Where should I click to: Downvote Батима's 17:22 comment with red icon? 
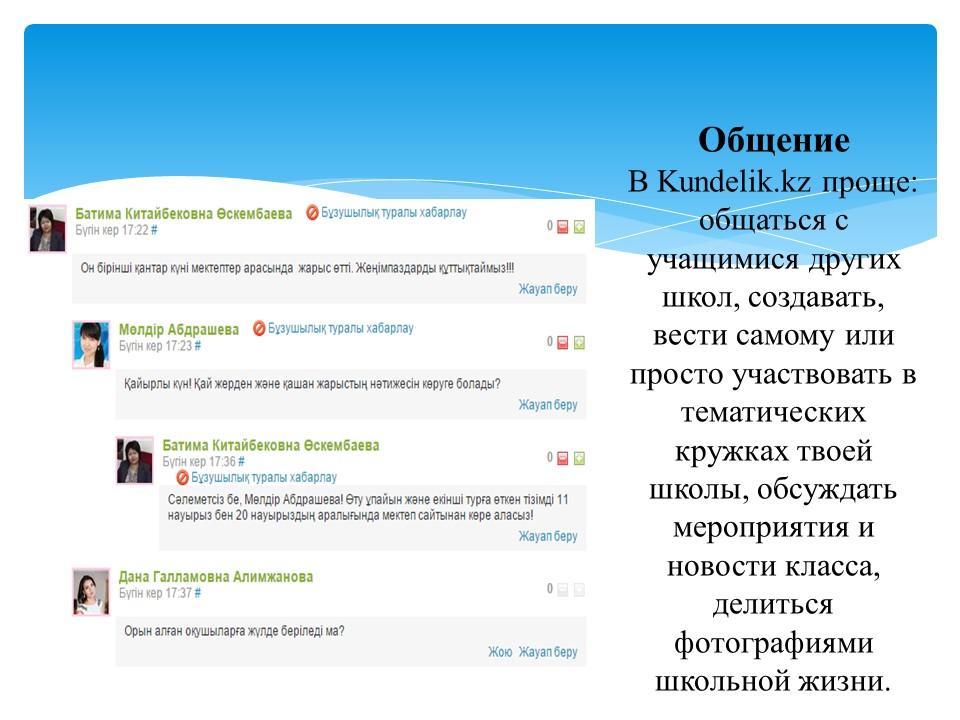coord(562,227)
